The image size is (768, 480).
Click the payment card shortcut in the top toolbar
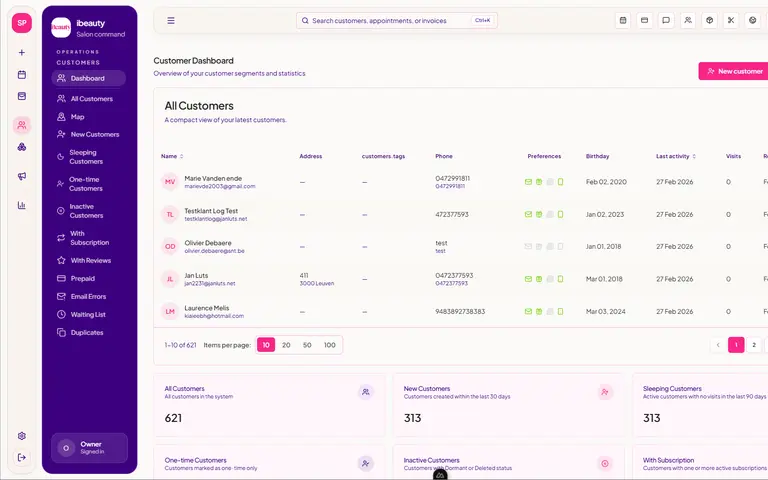coord(645,21)
